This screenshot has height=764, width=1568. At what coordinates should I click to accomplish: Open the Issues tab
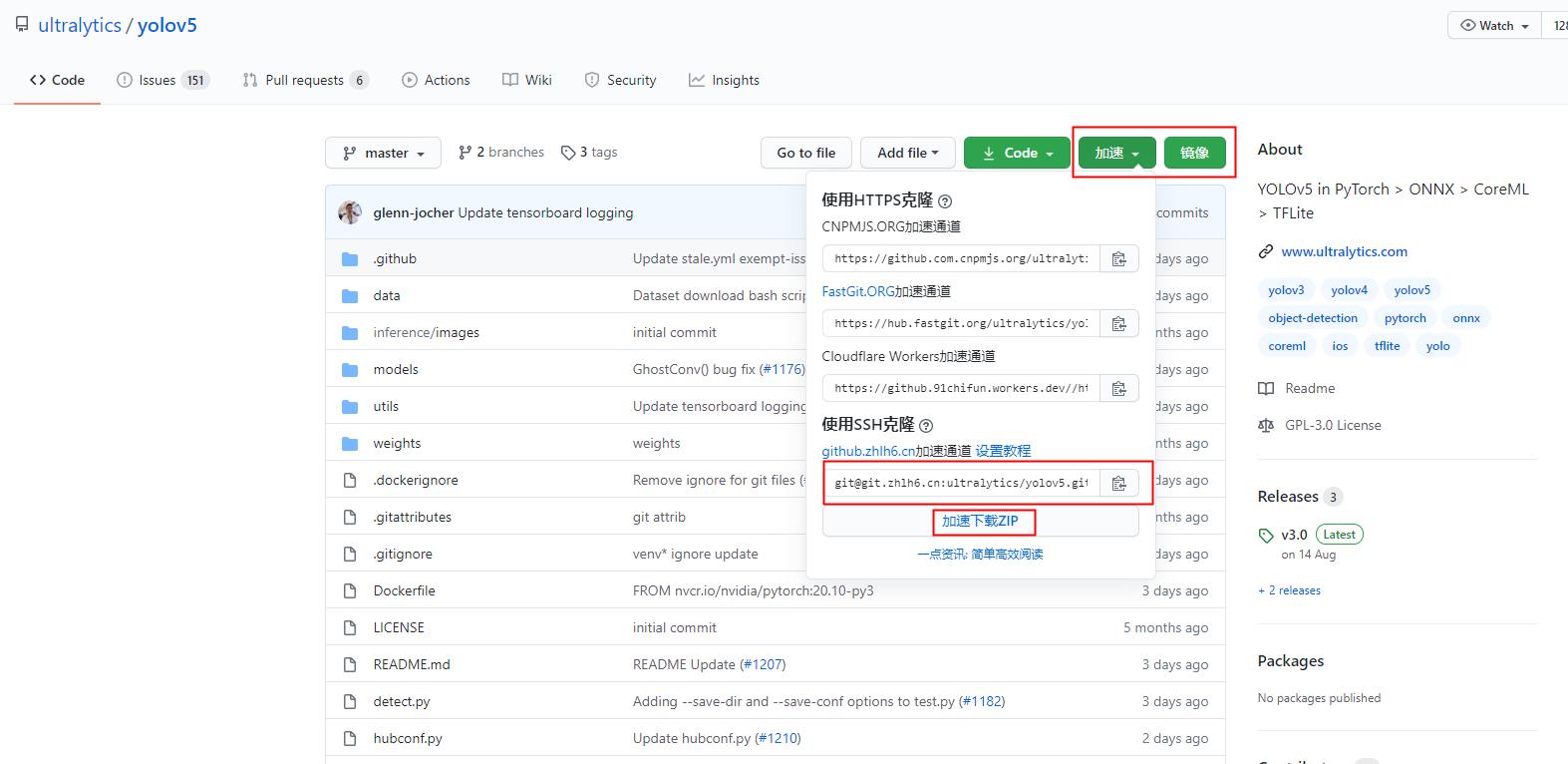[163, 80]
